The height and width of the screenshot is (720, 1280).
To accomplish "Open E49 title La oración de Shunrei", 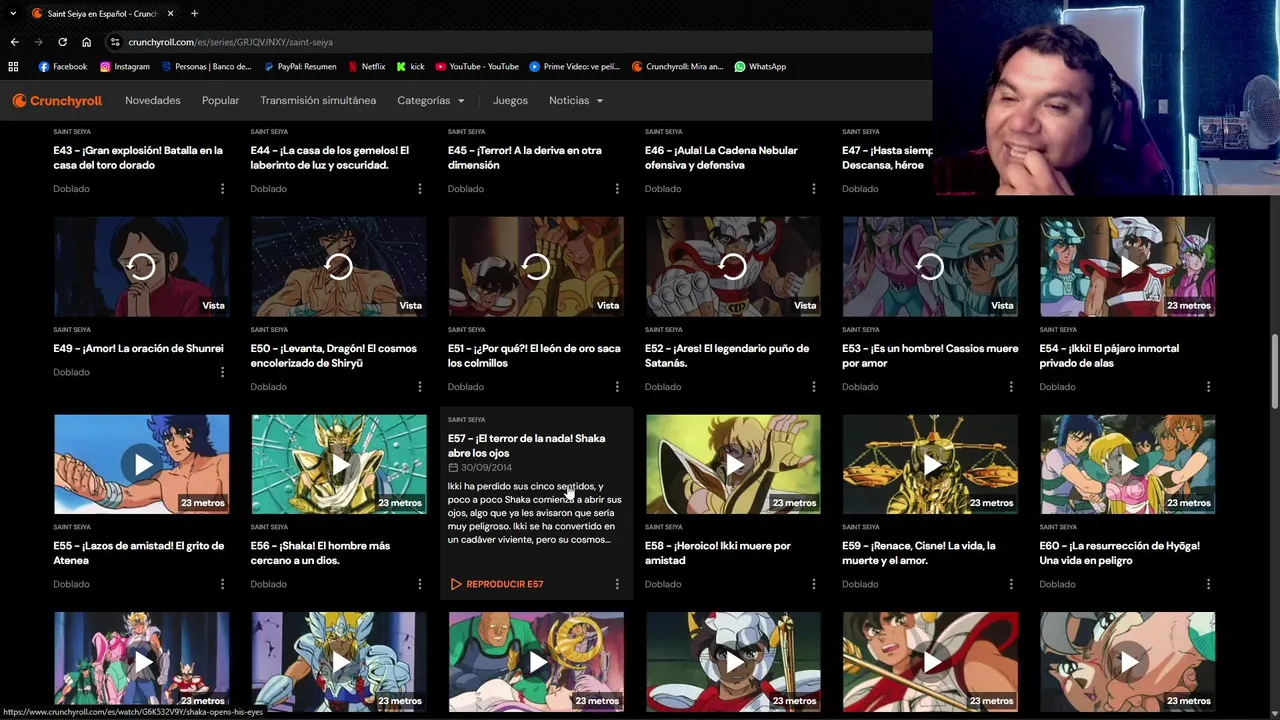I will [x=138, y=349].
